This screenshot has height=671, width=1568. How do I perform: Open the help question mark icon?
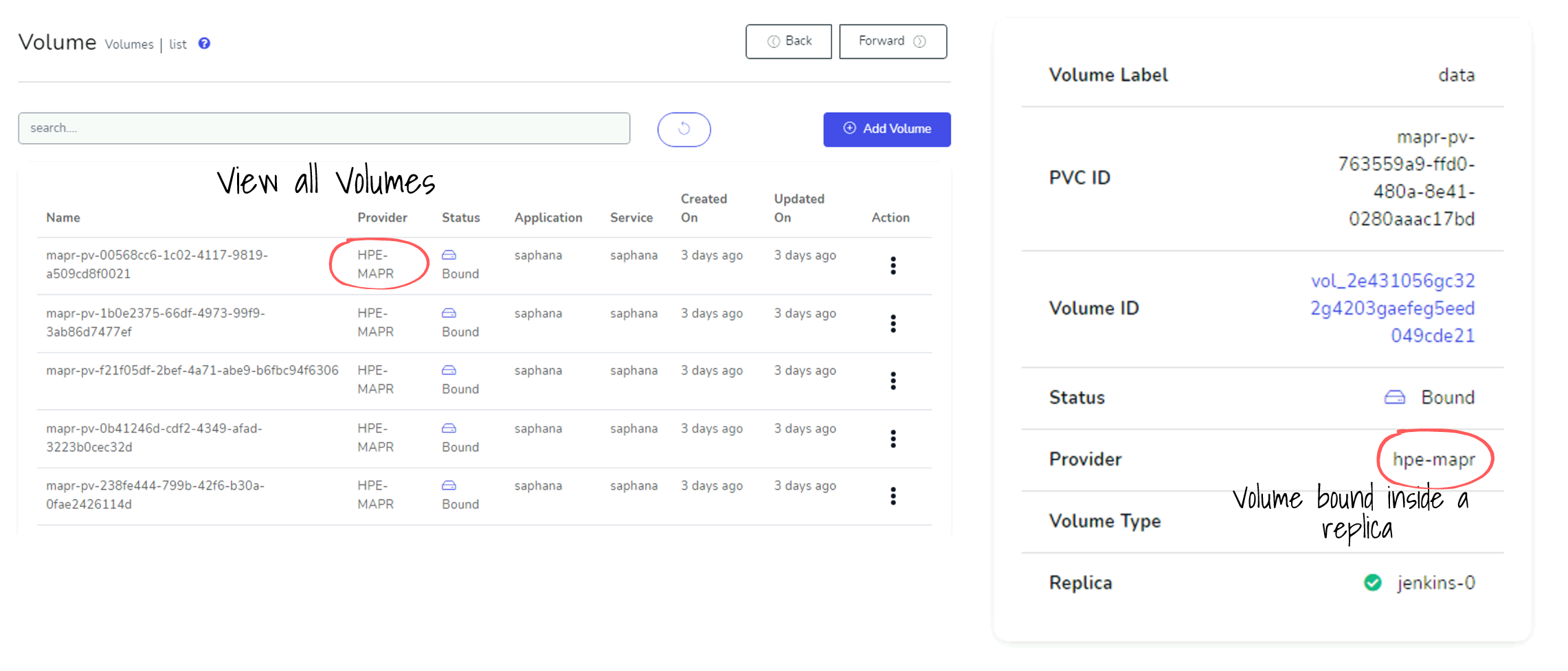click(204, 43)
